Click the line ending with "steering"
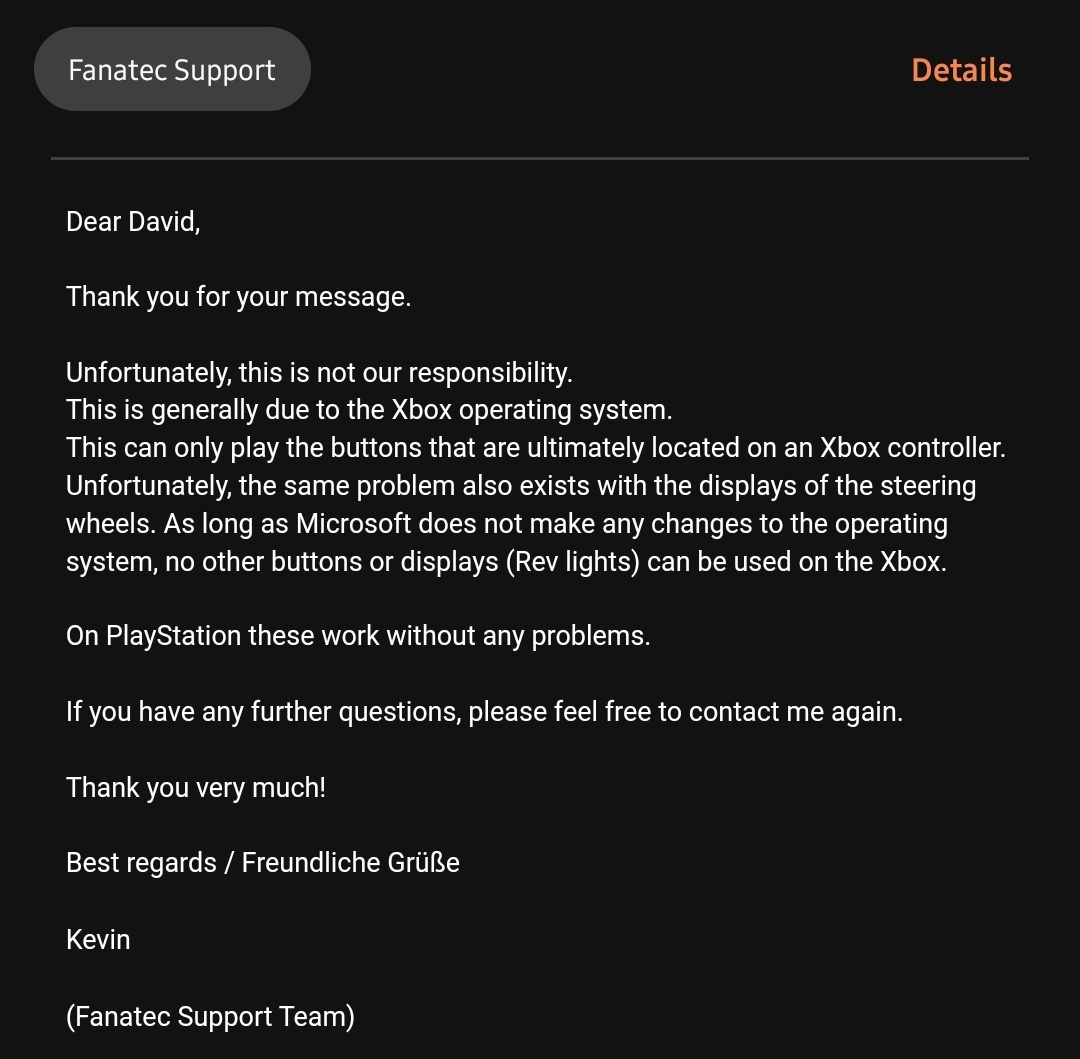This screenshot has width=1080, height=1059. (521, 485)
